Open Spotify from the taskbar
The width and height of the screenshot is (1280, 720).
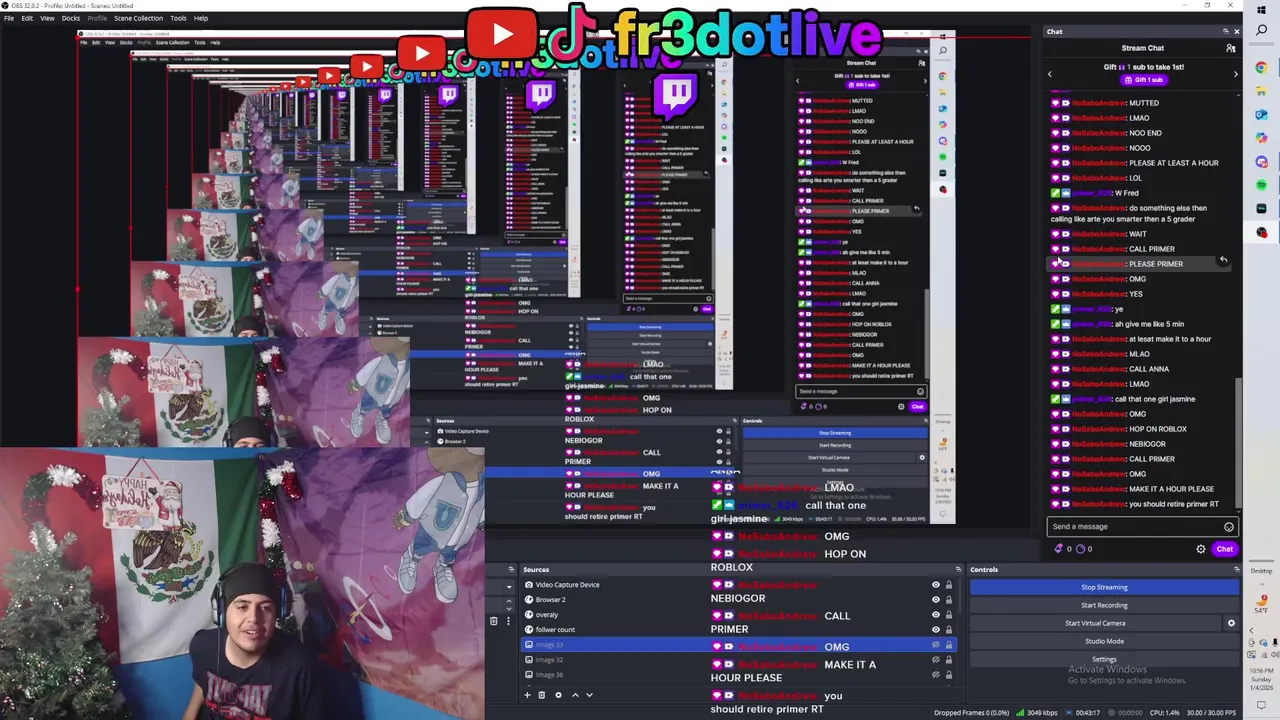(x=1261, y=185)
